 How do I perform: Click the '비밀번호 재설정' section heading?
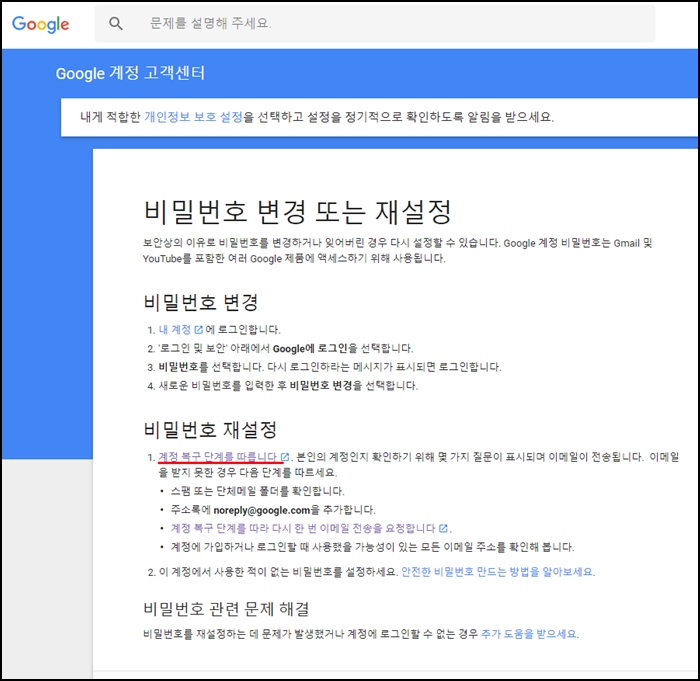coord(210,429)
